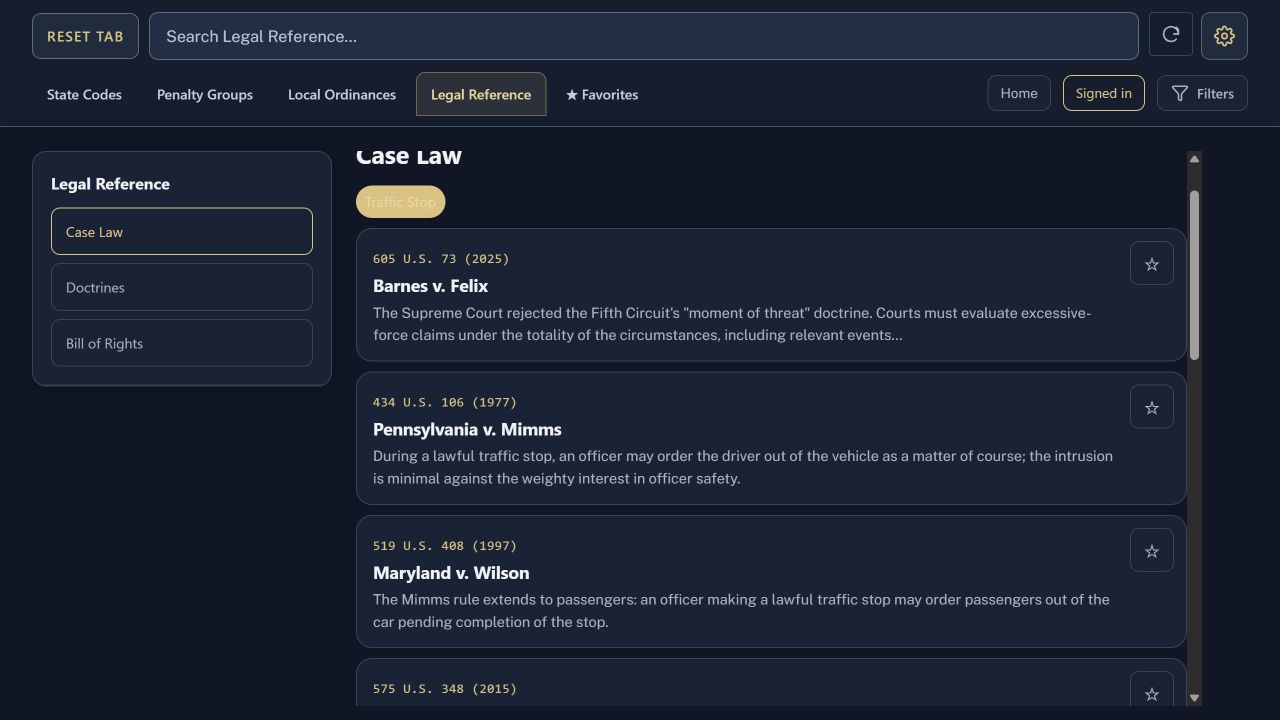Favorite the Pennsylvania v. Mimms case
1280x720 pixels.
click(1152, 407)
